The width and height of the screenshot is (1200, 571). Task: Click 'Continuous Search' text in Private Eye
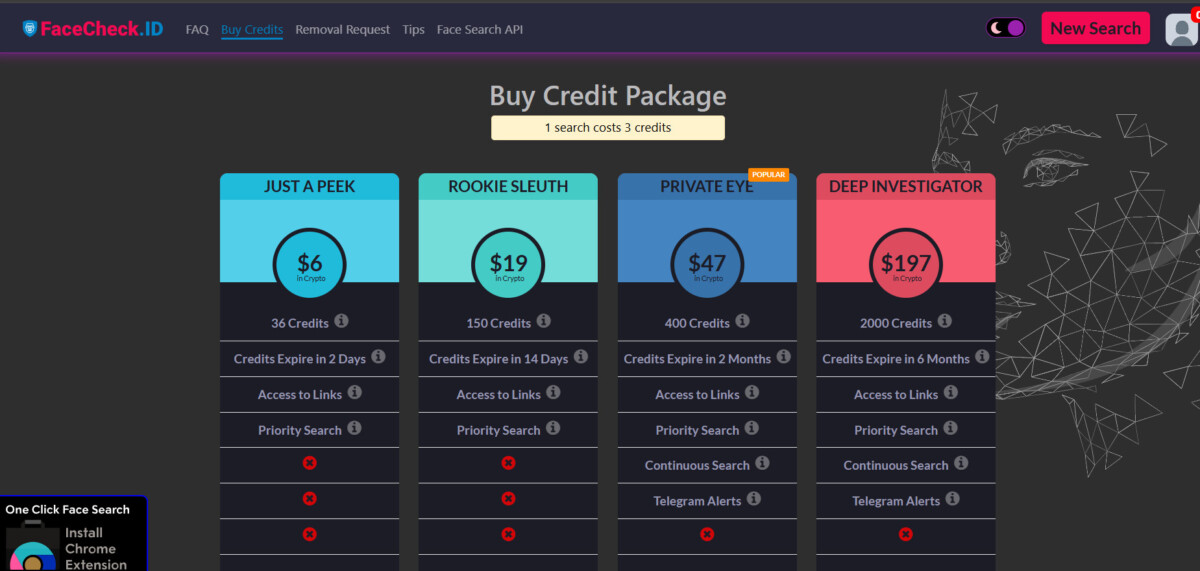click(x=697, y=466)
